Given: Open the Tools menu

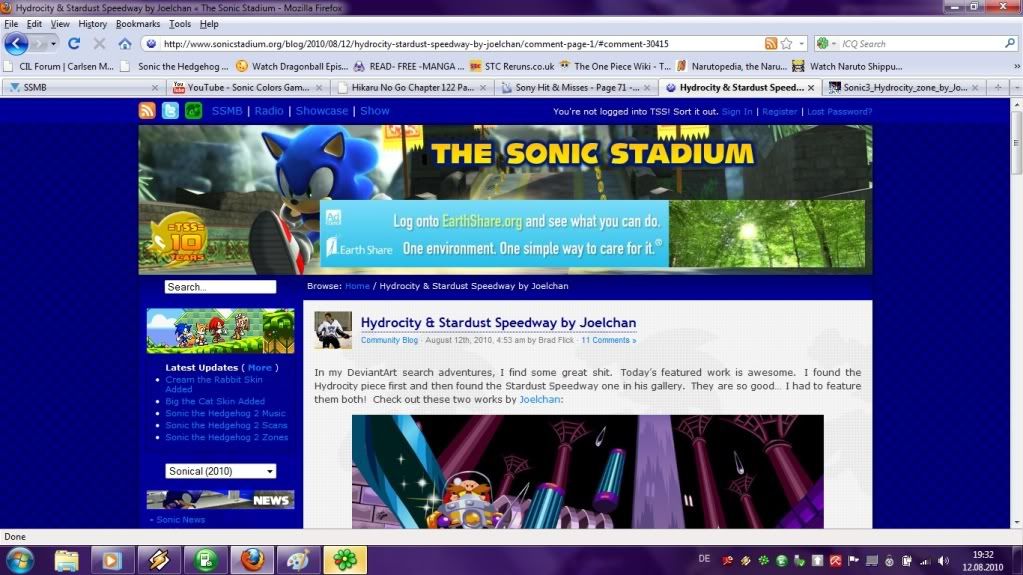Looking at the screenshot, I should (180, 24).
